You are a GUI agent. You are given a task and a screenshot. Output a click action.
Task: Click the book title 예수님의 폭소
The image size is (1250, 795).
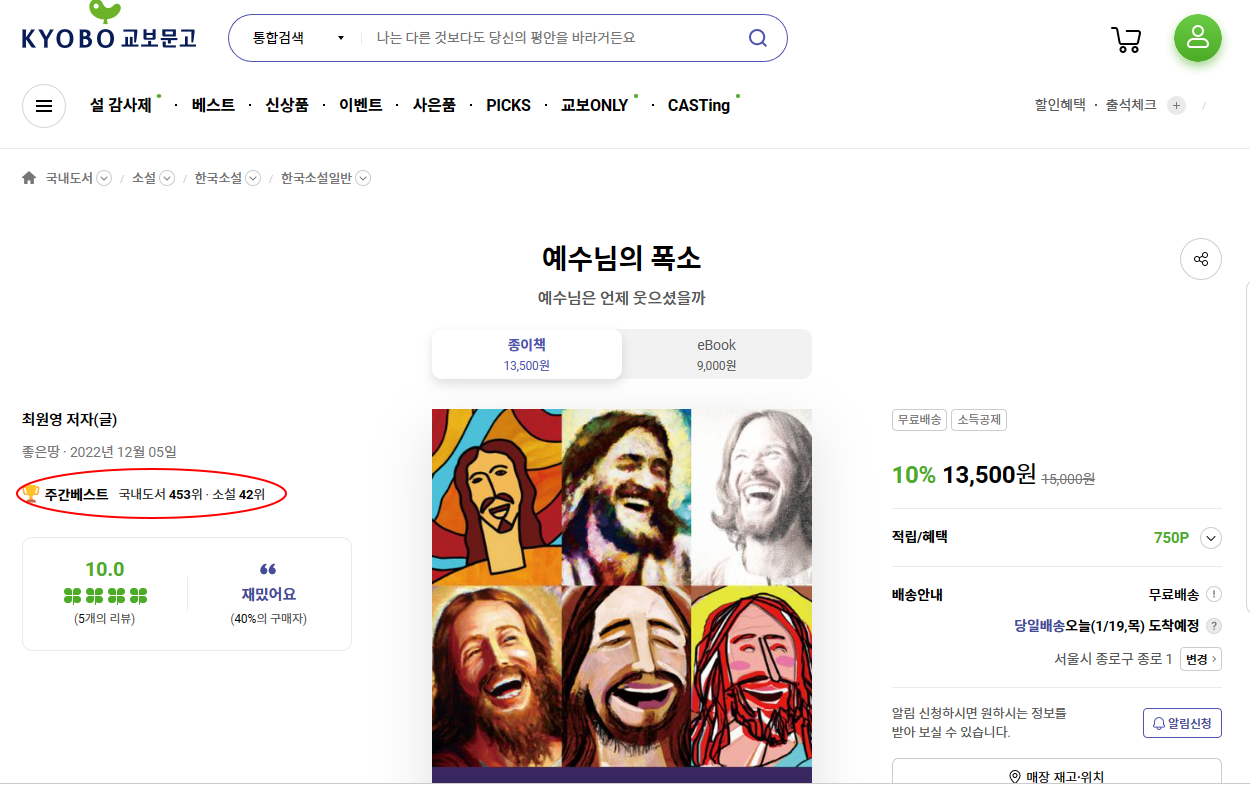(622, 259)
